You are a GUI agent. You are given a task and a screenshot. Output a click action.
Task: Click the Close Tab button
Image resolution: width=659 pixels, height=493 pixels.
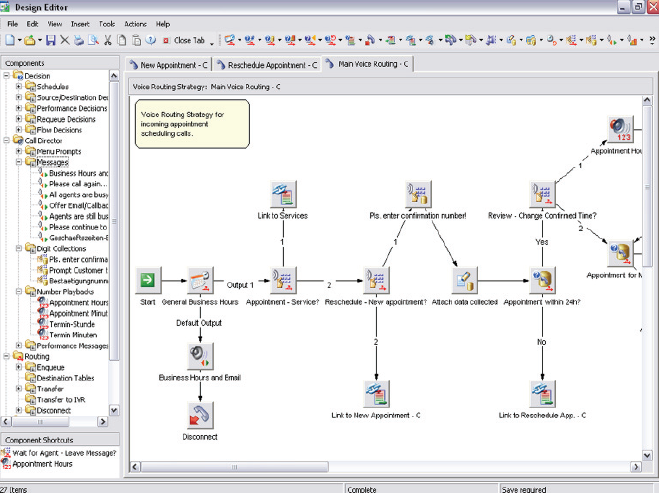(188, 41)
